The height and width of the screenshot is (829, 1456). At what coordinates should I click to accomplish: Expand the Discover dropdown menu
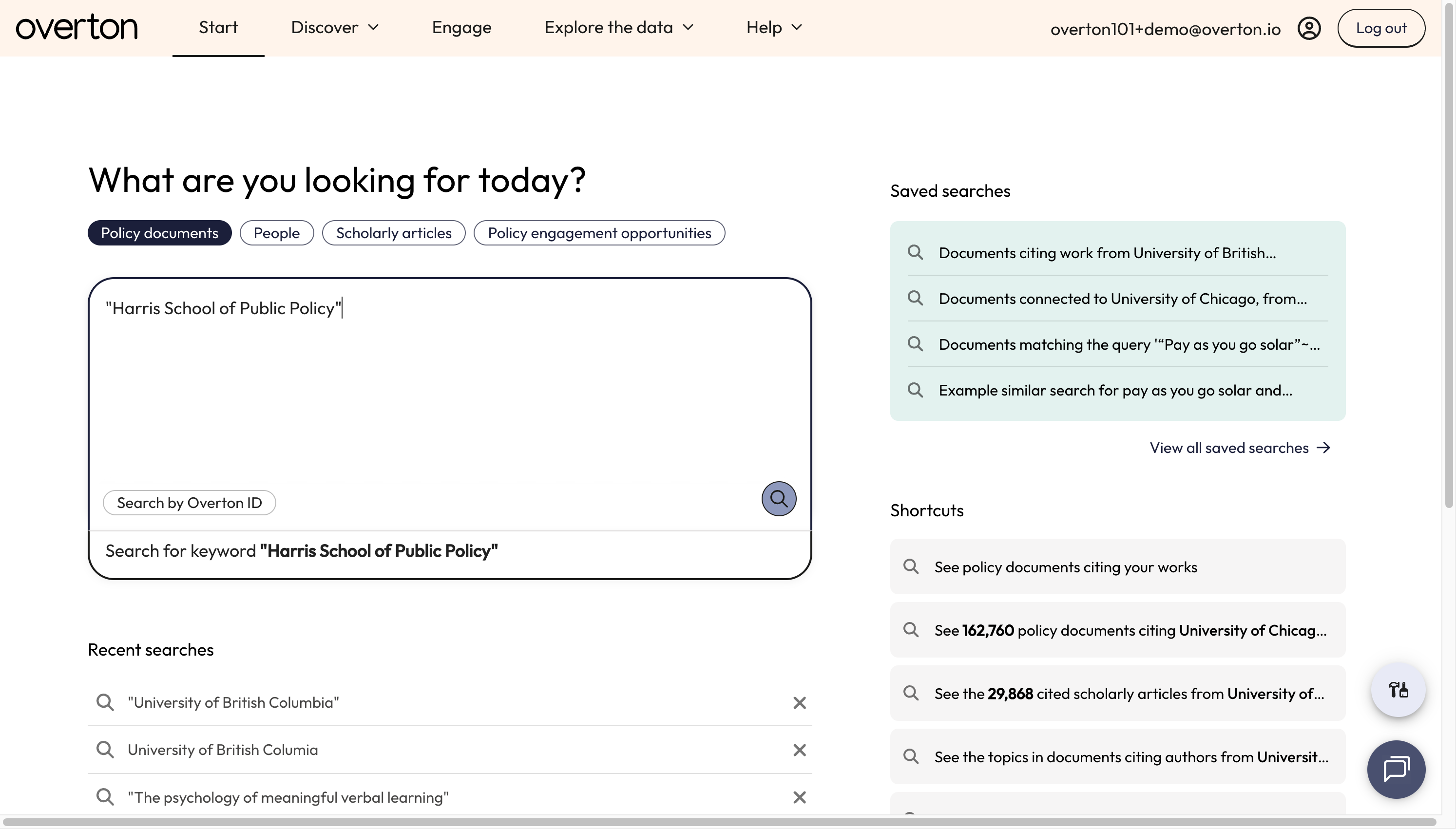tap(335, 27)
